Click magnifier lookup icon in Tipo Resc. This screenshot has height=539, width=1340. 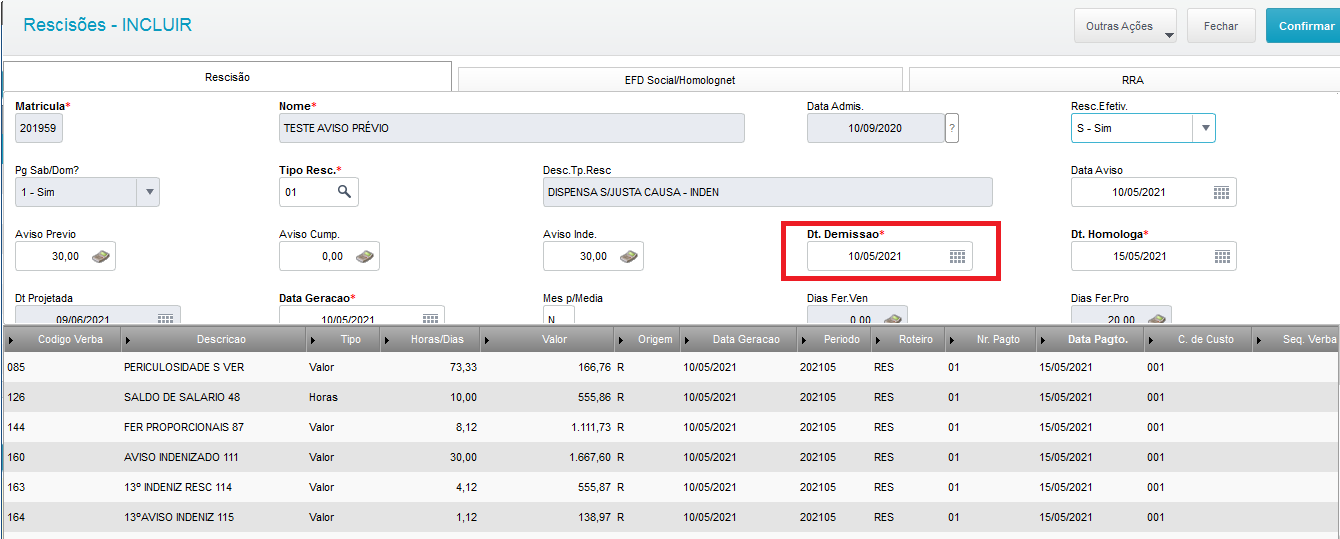point(344,192)
